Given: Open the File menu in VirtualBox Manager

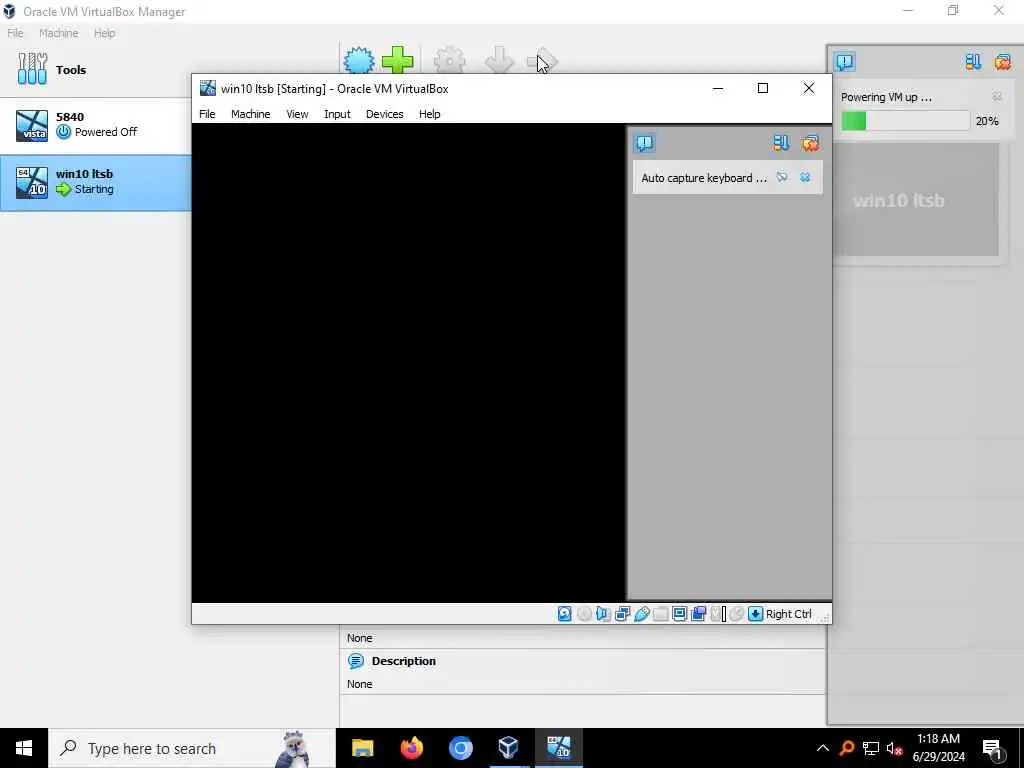Looking at the screenshot, I should pyautogui.click(x=15, y=33).
